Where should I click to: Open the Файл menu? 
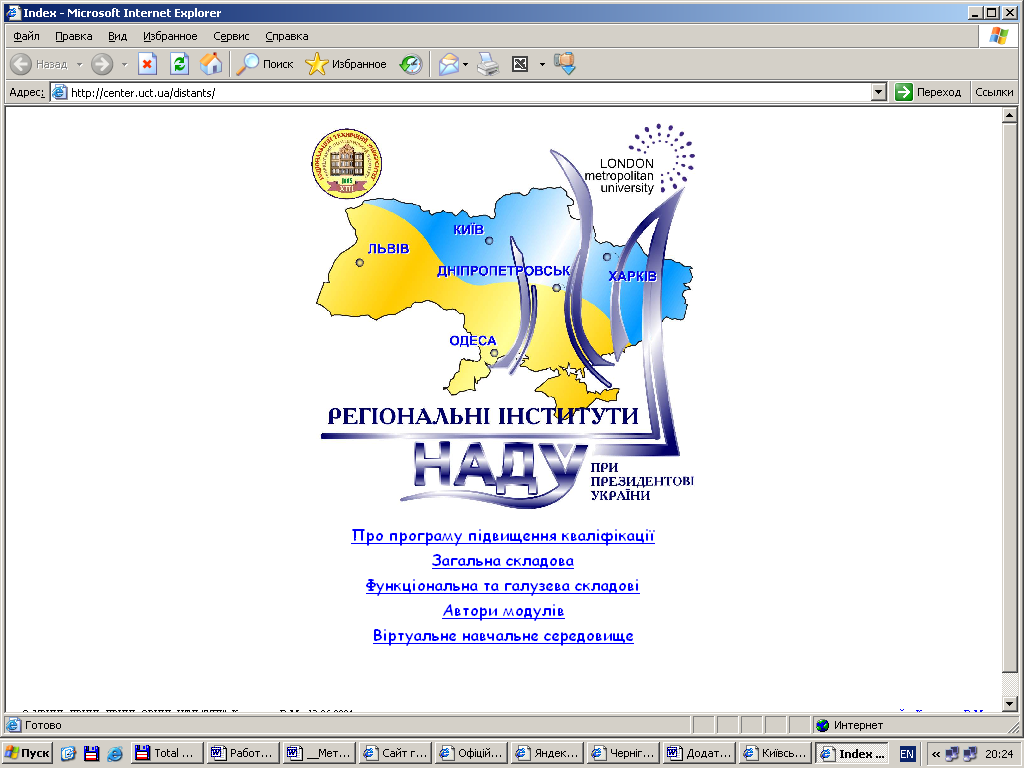coord(26,36)
